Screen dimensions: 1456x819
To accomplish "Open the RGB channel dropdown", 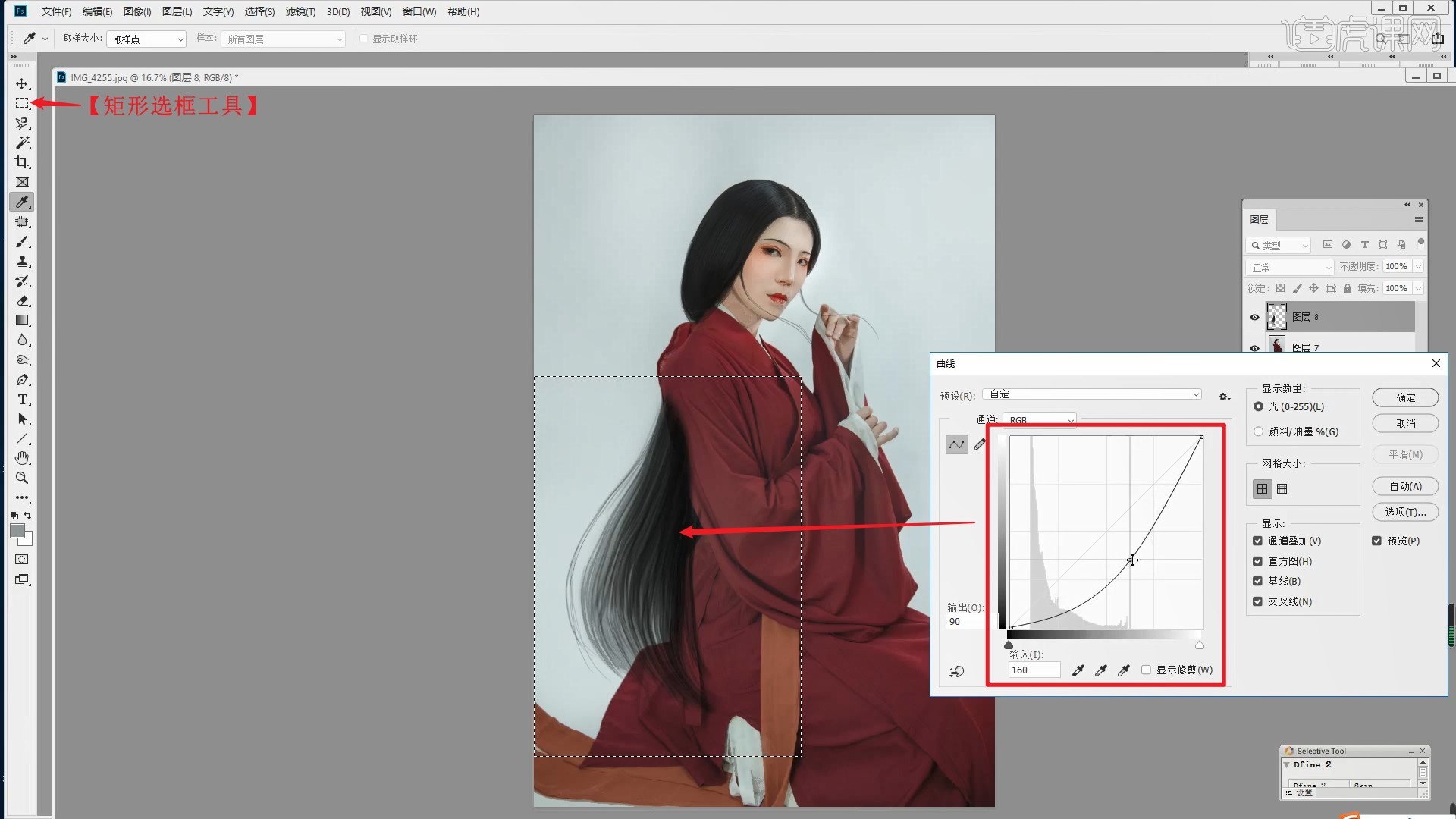I will tap(1040, 419).
